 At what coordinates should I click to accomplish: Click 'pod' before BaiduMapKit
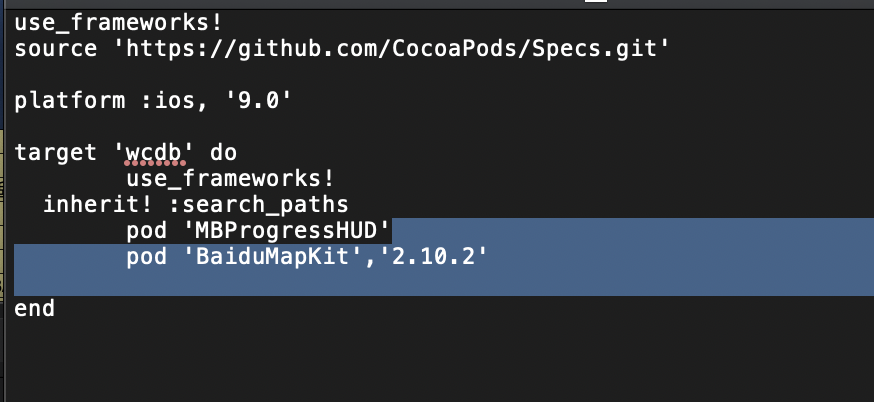click(x=147, y=257)
